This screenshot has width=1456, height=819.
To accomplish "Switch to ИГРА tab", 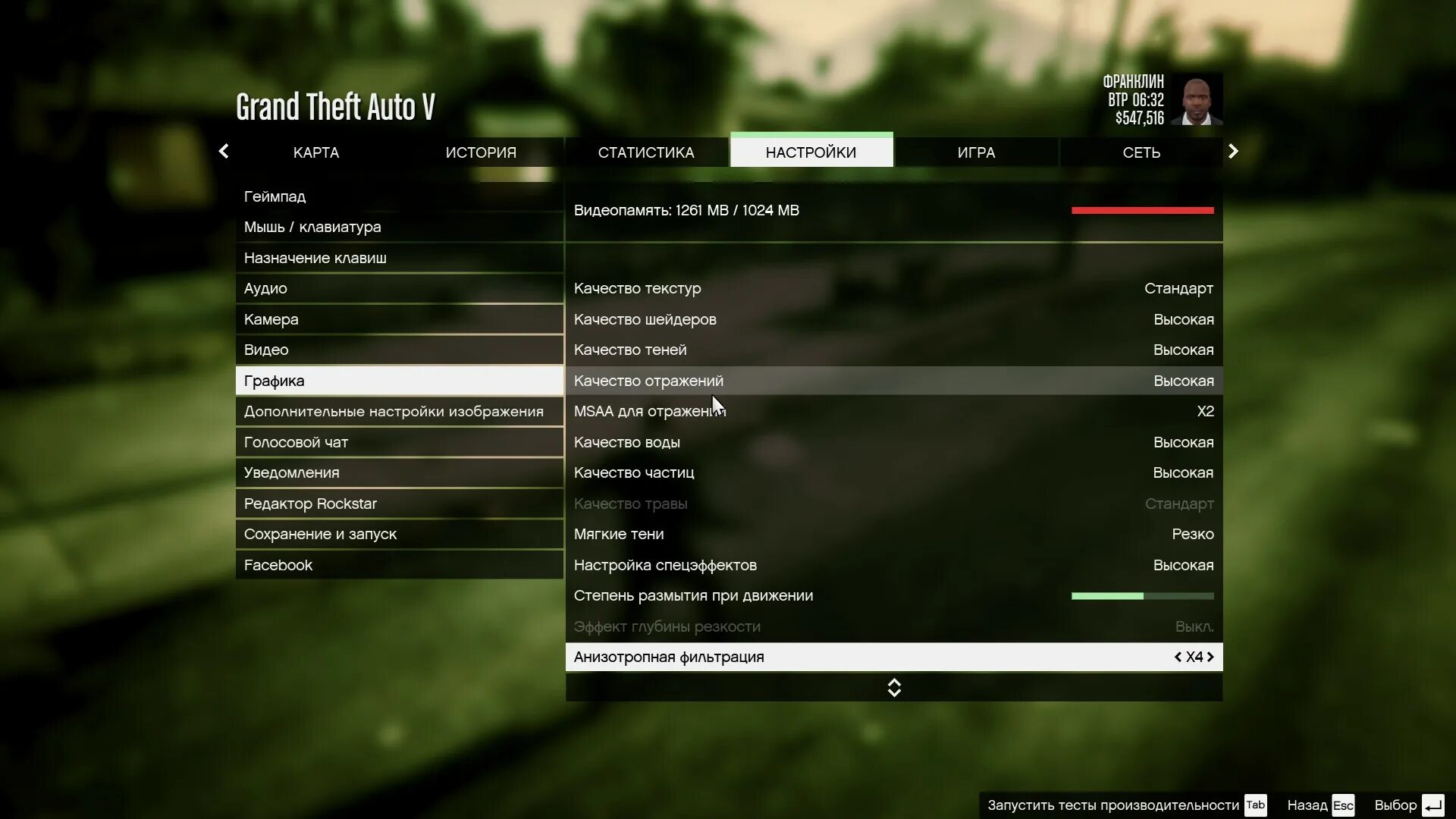I will coord(976,152).
